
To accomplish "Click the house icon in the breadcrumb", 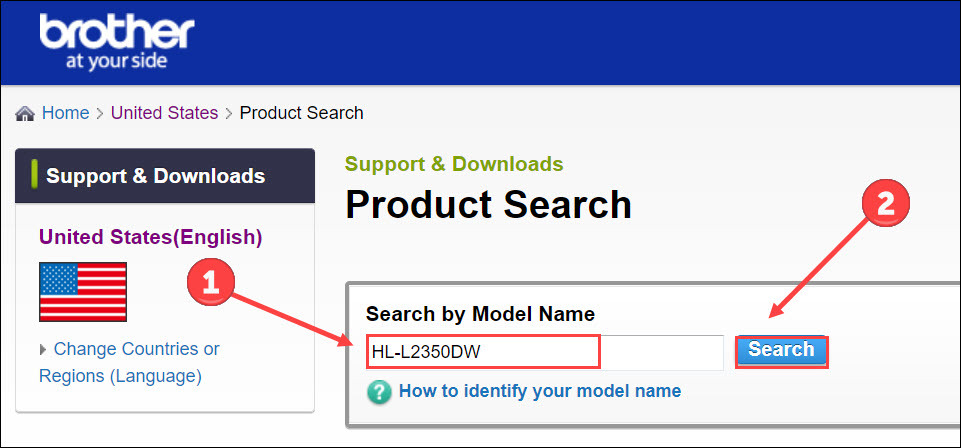I will (x=25, y=113).
